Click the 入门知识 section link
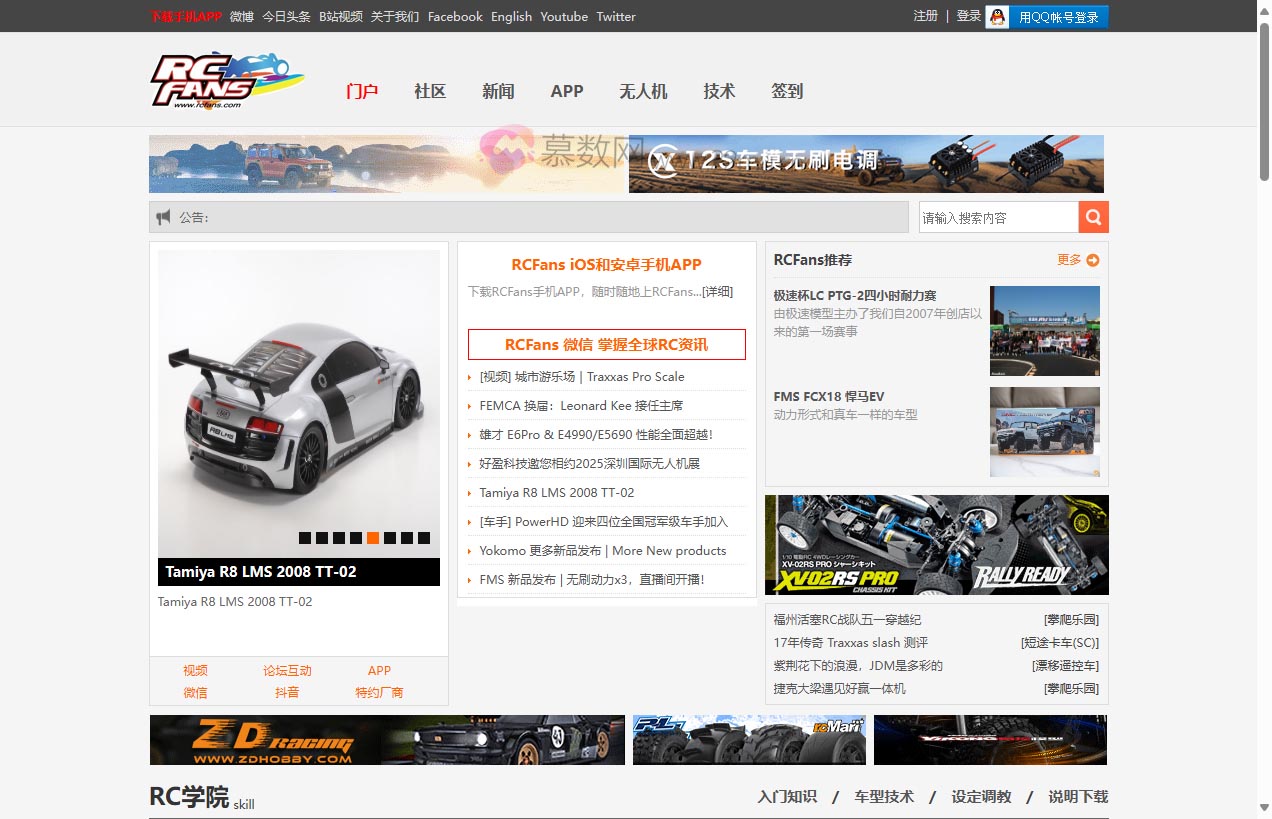The height and width of the screenshot is (819, 1272). (787, 797)
